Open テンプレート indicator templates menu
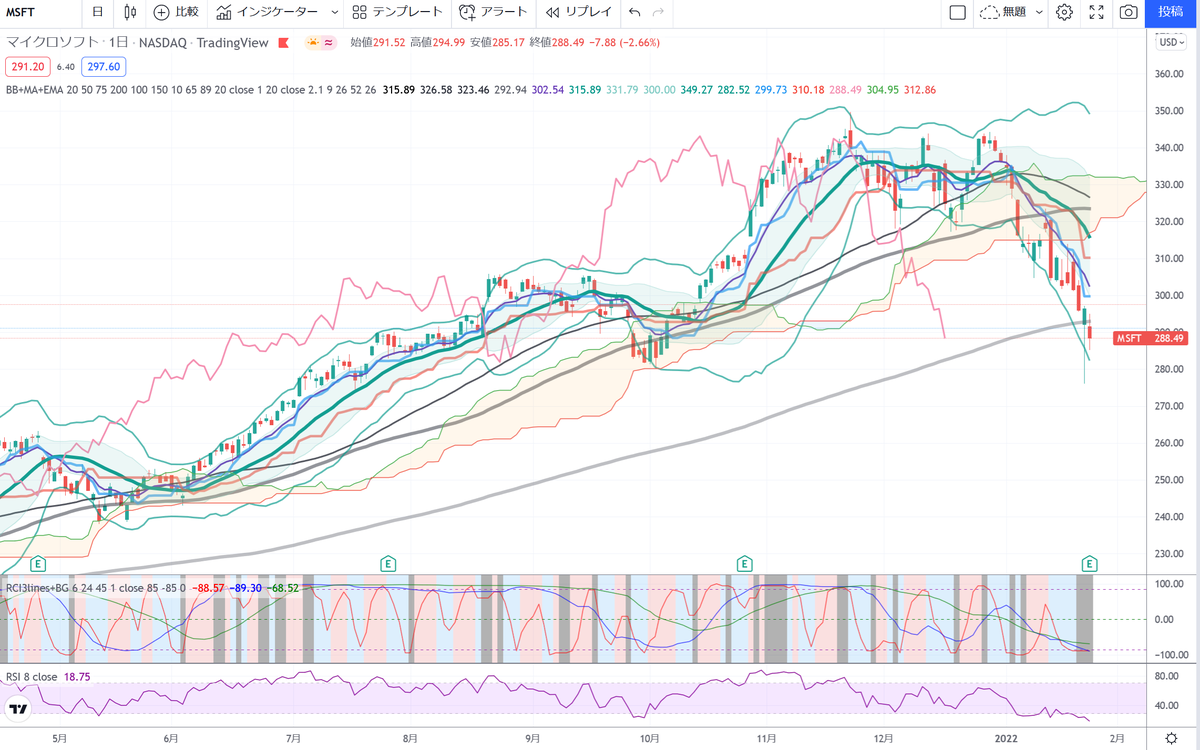Image resolution: width=1200 pixels, height=750 pixels. [397, 12]
